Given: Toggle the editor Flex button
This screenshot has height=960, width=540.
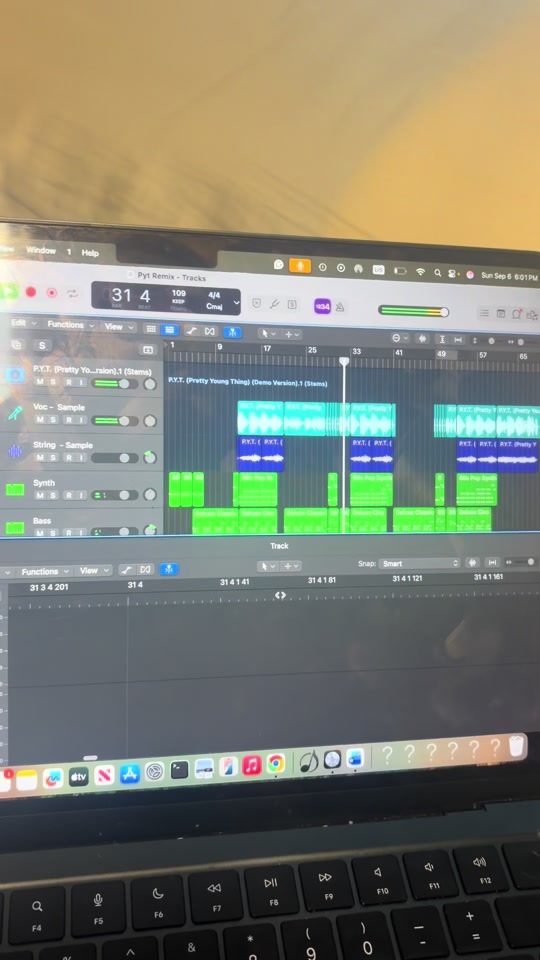Looking at the screenshot, I should 145,569.
